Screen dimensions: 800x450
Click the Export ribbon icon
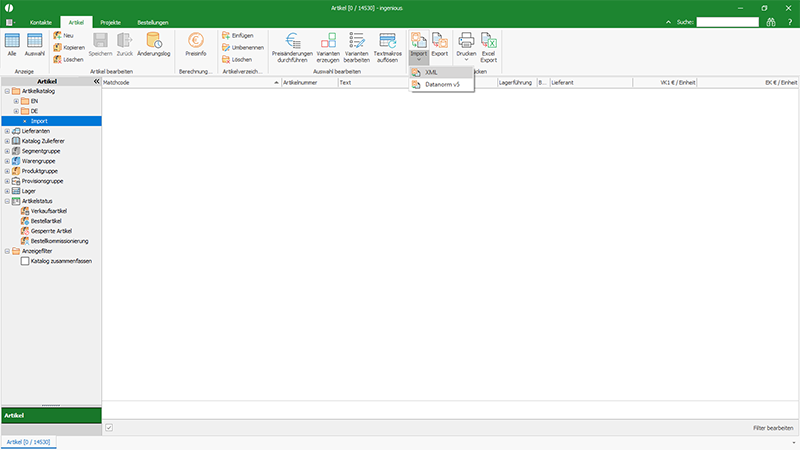pos(440,44)
